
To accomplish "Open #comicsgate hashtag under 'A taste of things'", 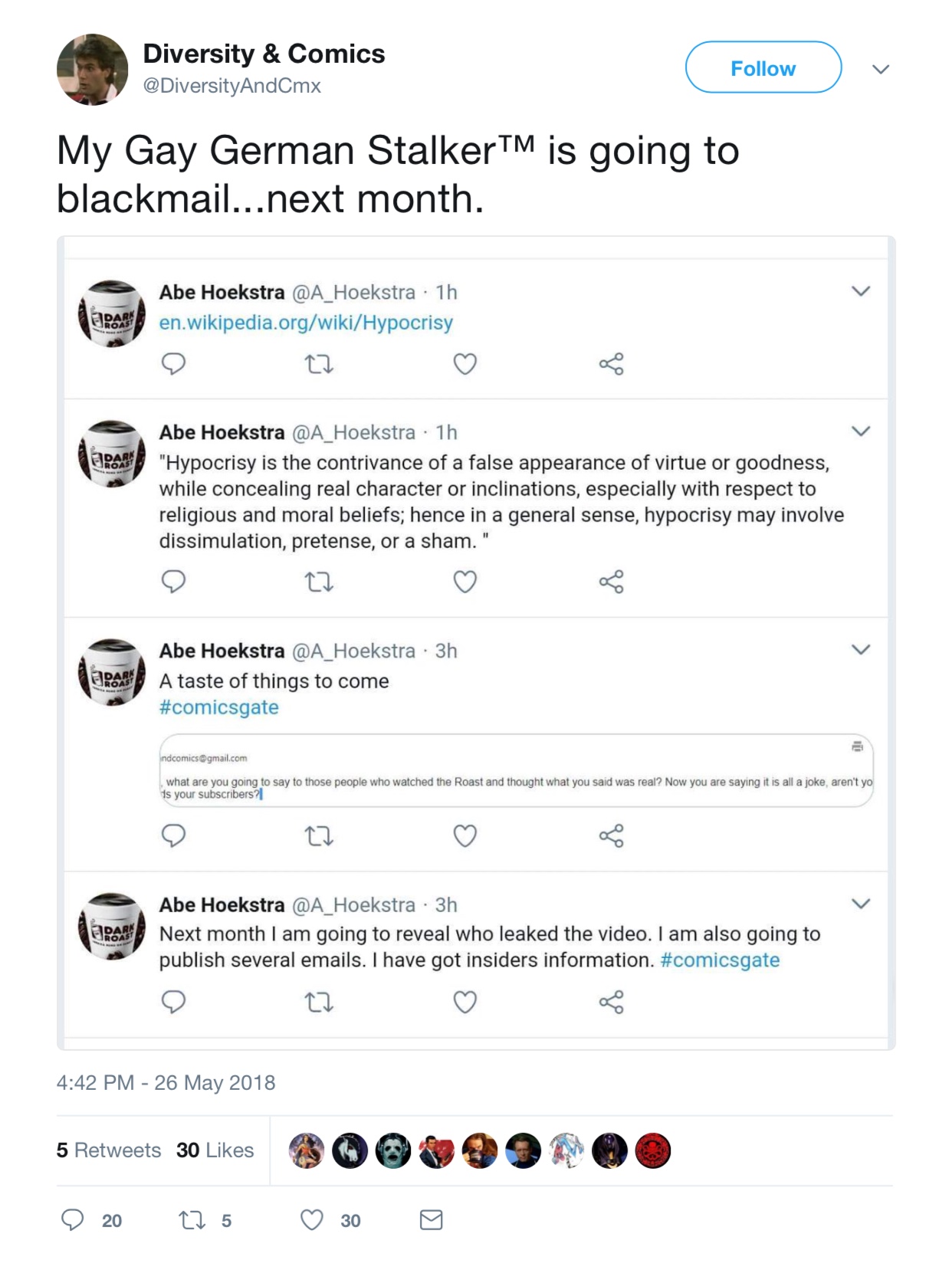I will 218,707.
